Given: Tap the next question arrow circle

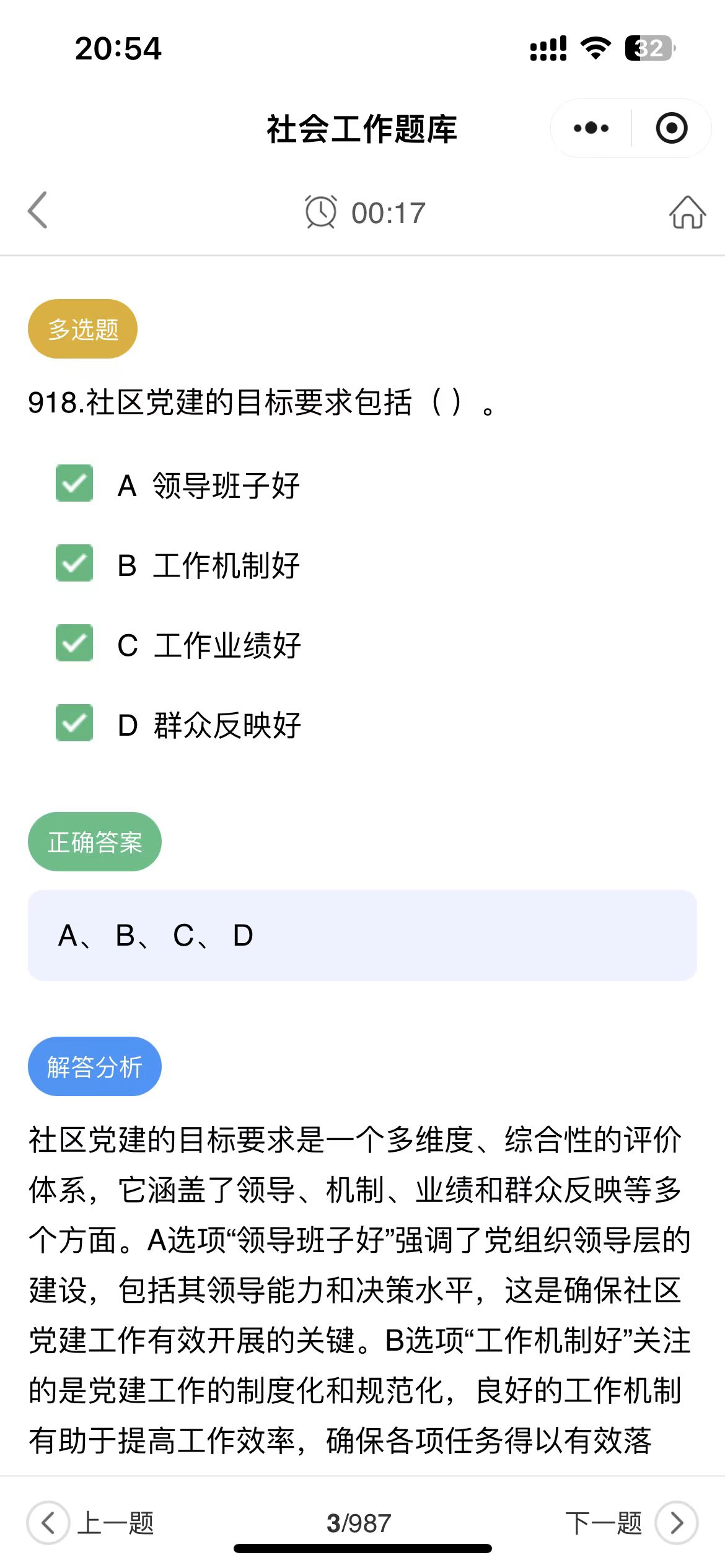Looking at the screenshot, I should [677, 1523].
